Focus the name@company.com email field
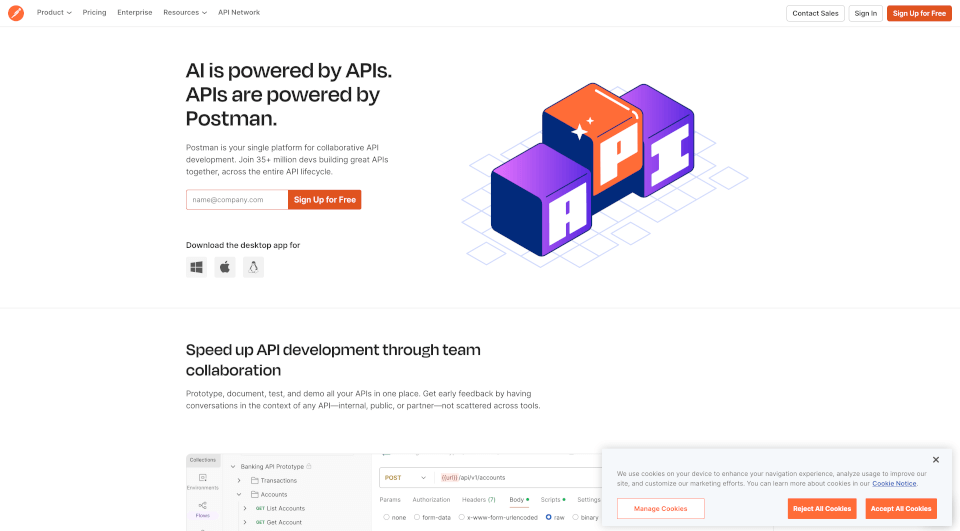 237,200
